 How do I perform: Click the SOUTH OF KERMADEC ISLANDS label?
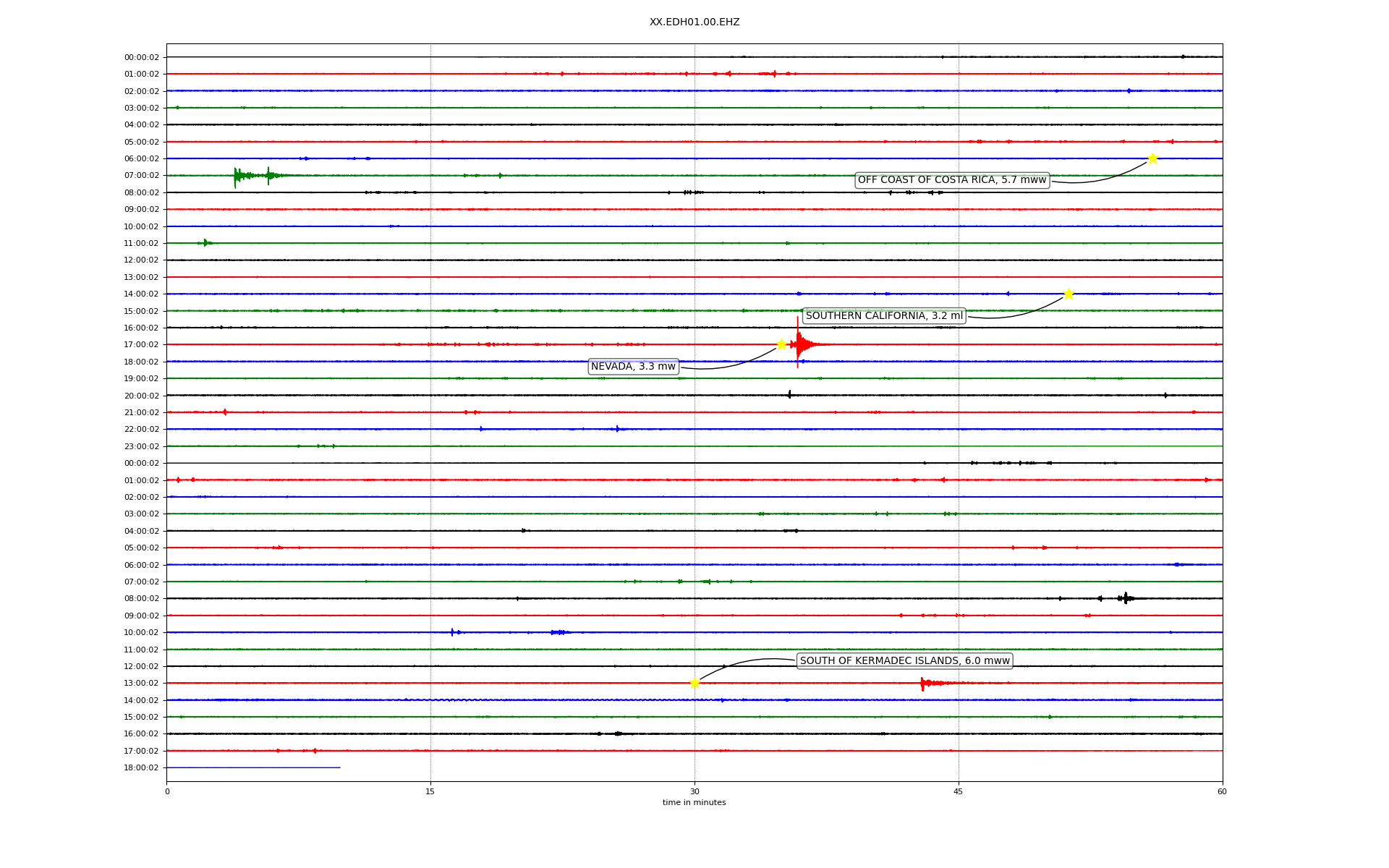(x=904, y=661)
